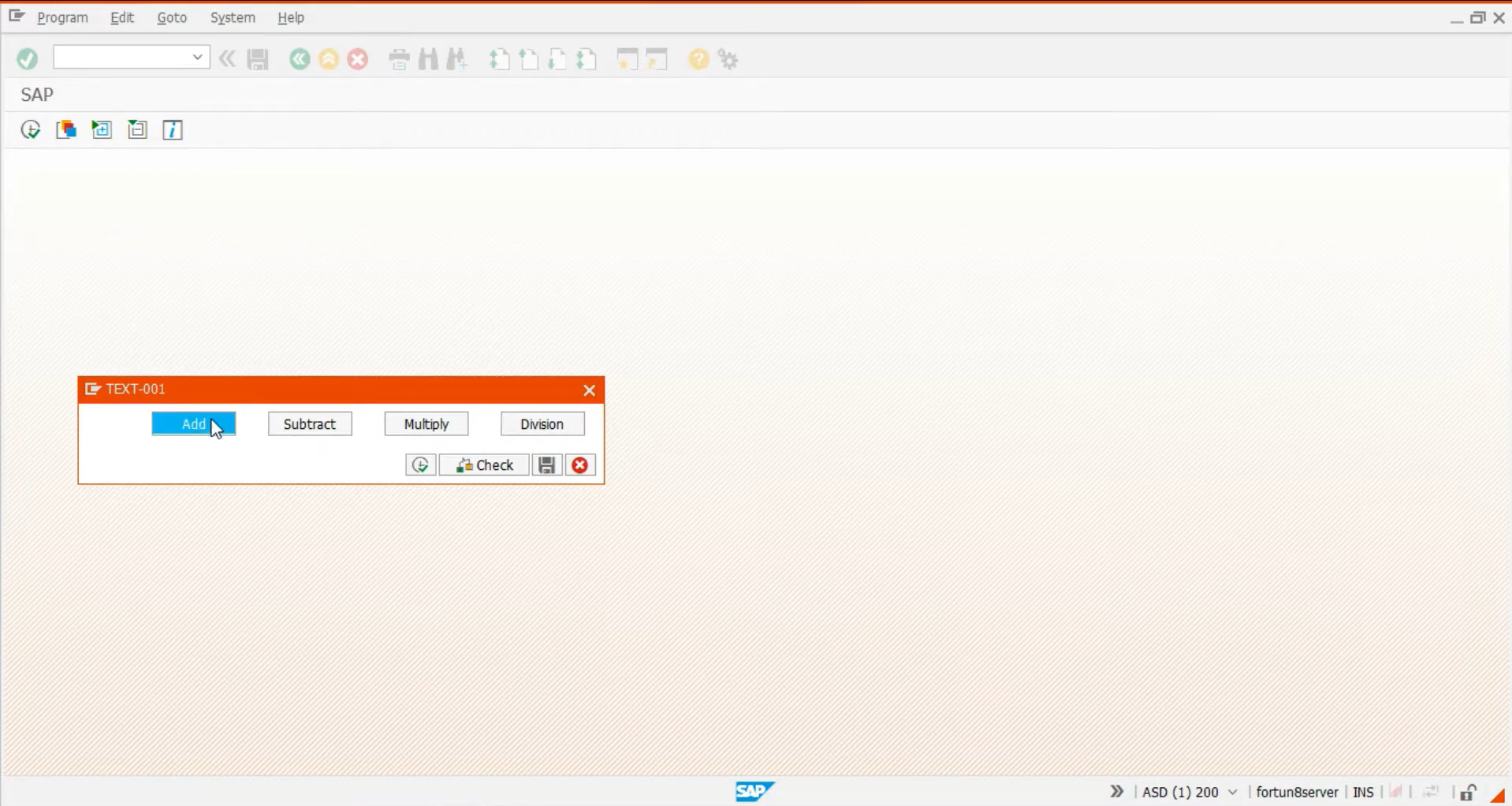1512x806 pixels.
Task: Collapse the command field with double-chevron icon
Action: [227, 59]
